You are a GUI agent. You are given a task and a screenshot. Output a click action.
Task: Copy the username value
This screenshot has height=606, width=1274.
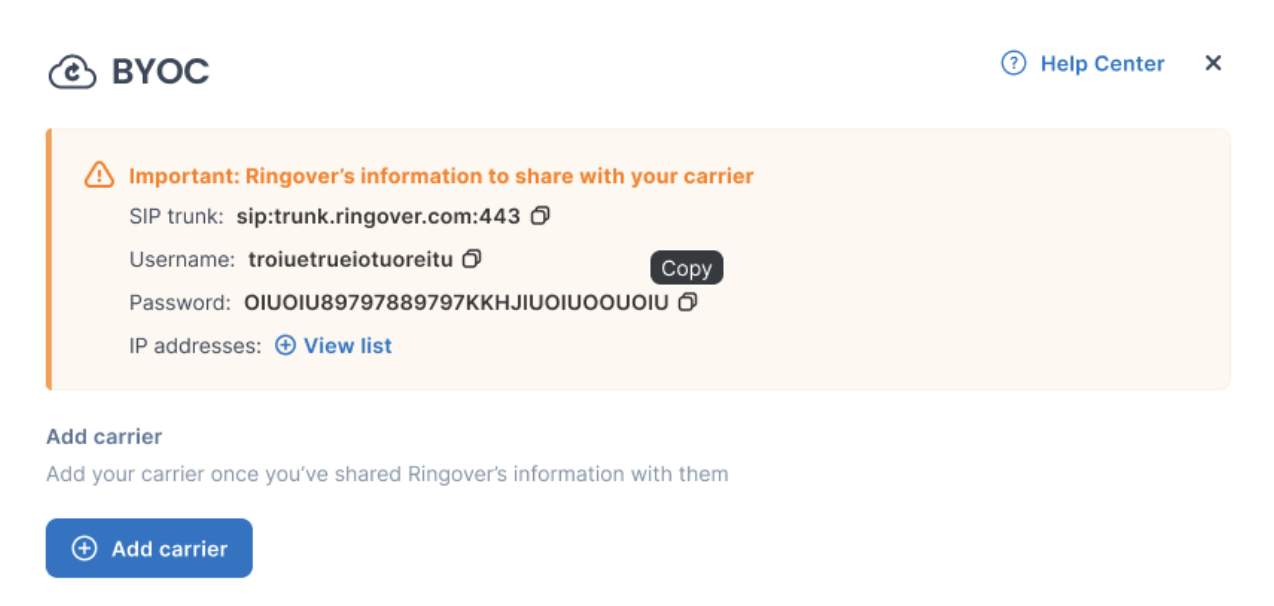click(472, 259)
